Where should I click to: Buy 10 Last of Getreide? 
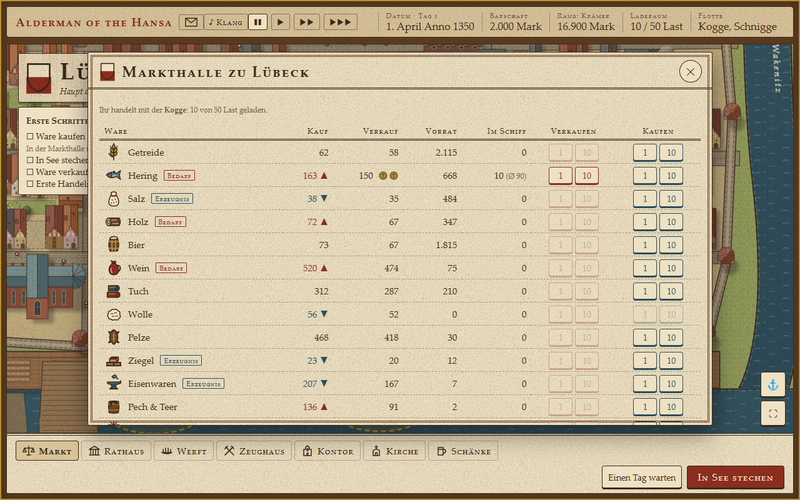[x=671, y=153]
